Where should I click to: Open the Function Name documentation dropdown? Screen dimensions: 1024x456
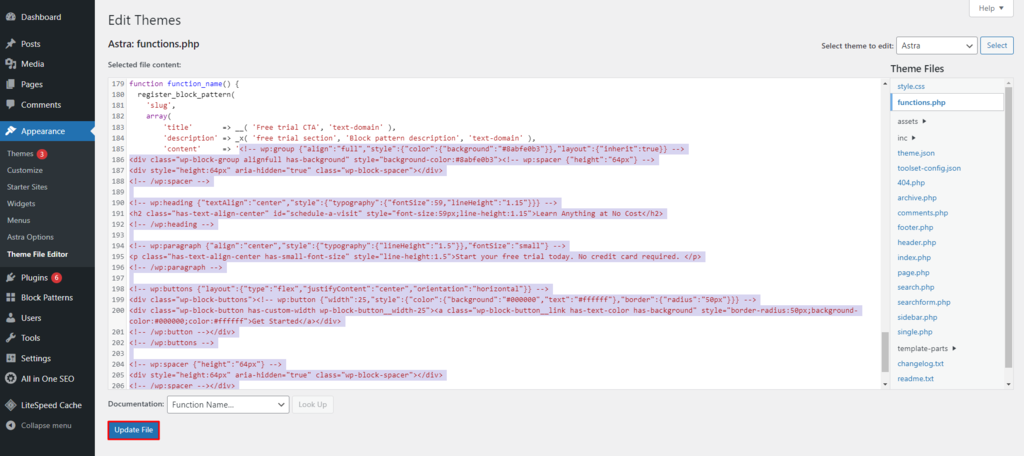coord(225,404)
